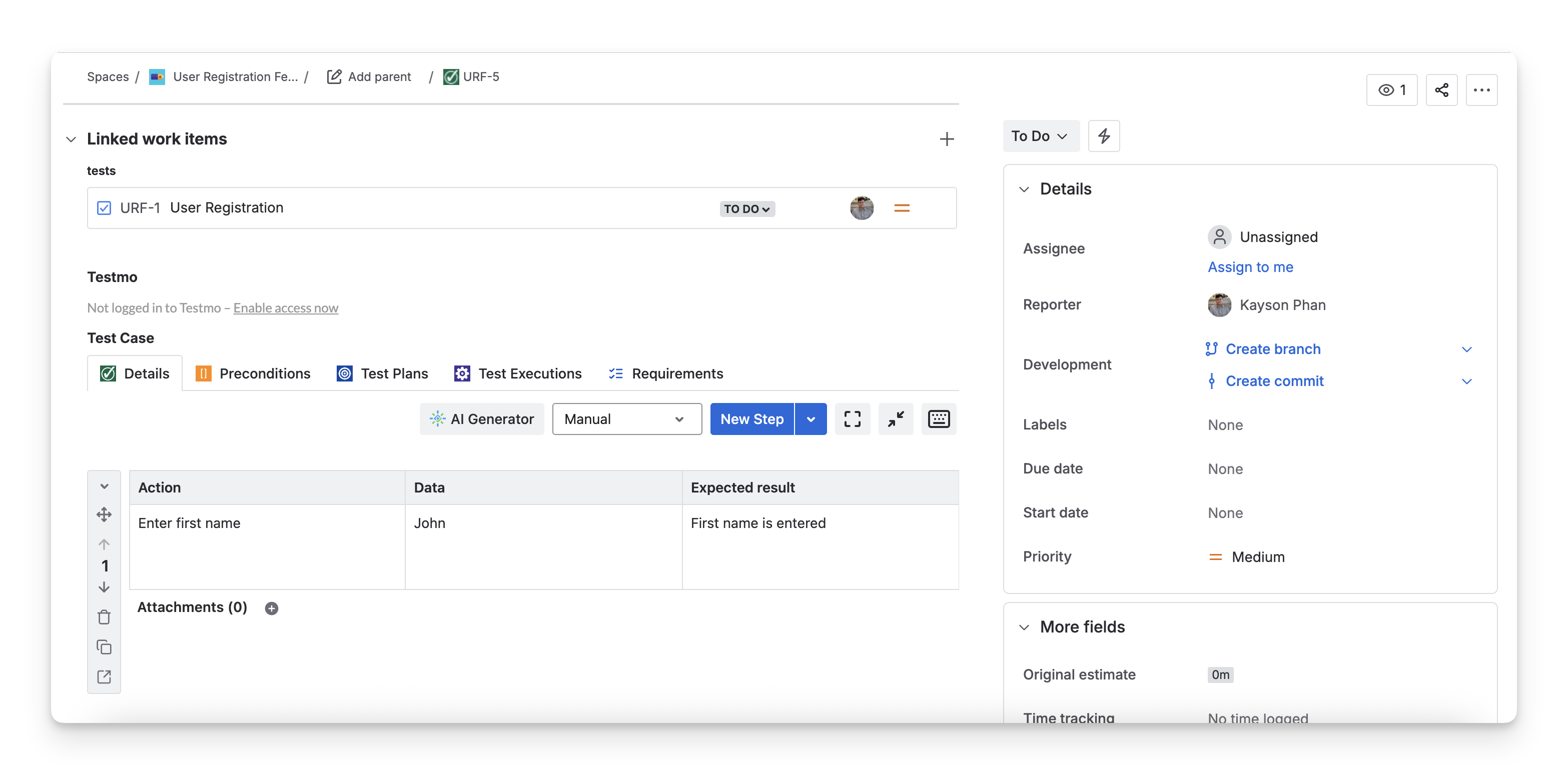The height and width of the screenshot is (774, 1568).
Task: Open the Manual test type dropdown
Action: coord(626,418)
